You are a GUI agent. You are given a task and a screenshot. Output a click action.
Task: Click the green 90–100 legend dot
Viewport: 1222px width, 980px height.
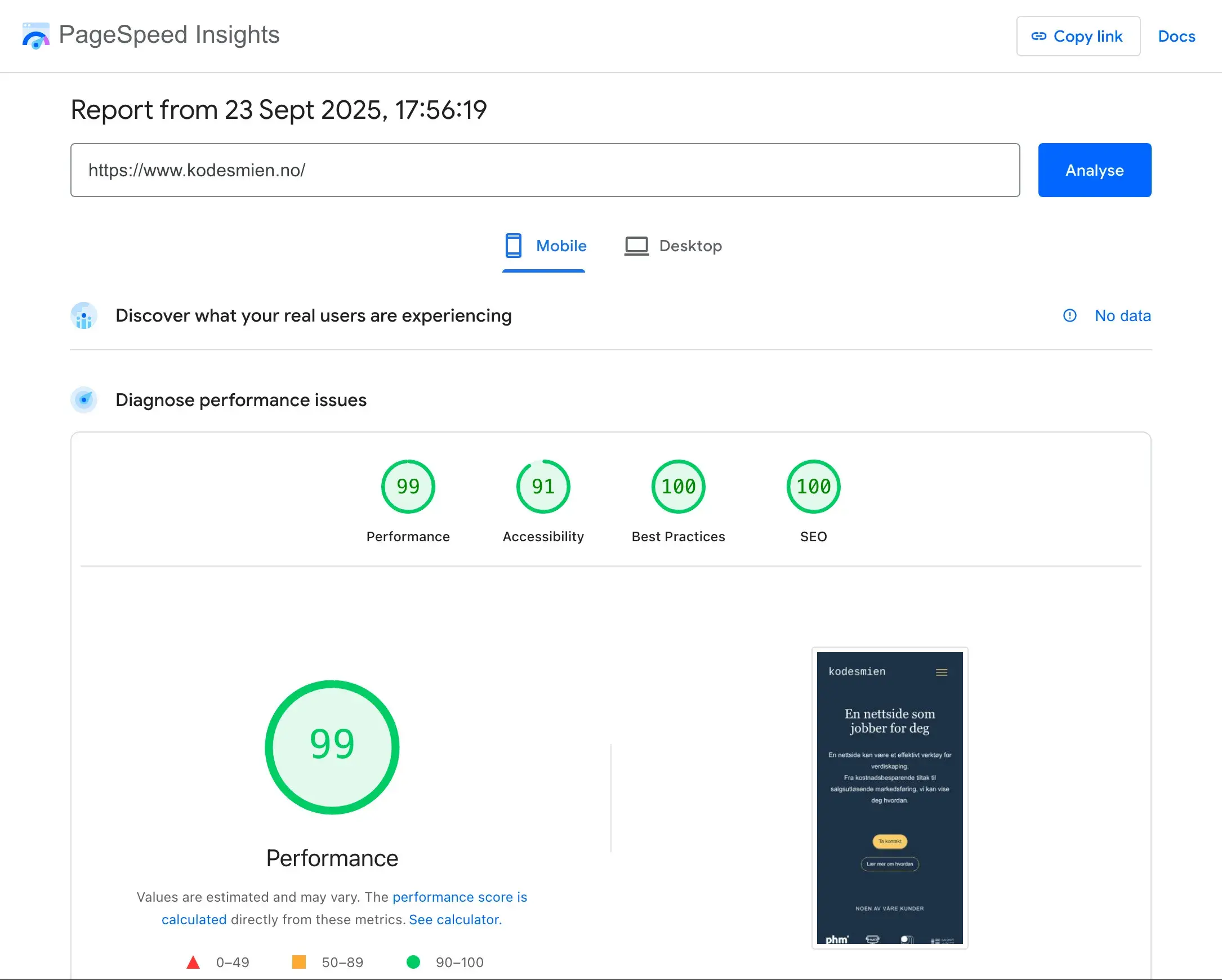413,962
